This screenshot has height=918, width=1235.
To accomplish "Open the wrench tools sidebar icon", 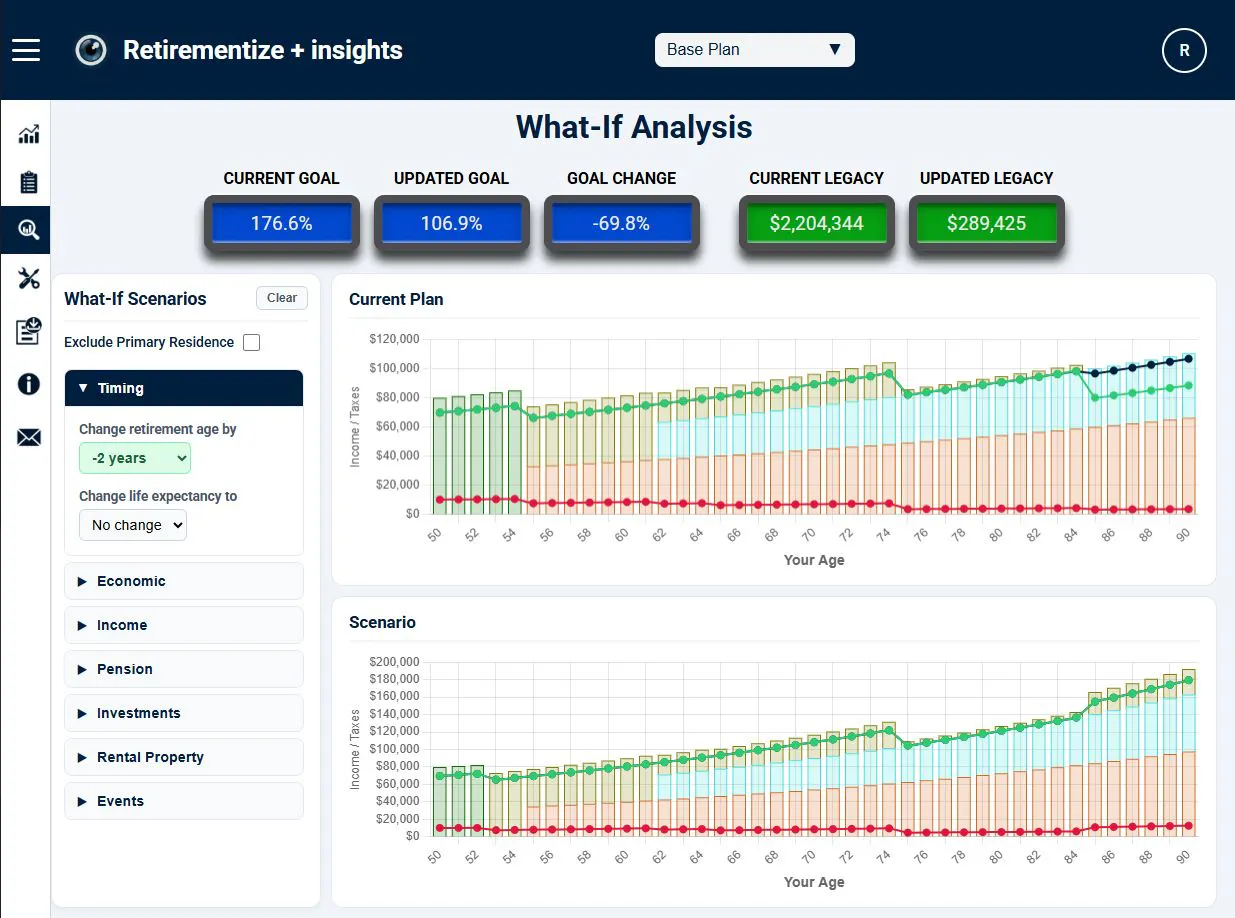I will coord(29,279).
